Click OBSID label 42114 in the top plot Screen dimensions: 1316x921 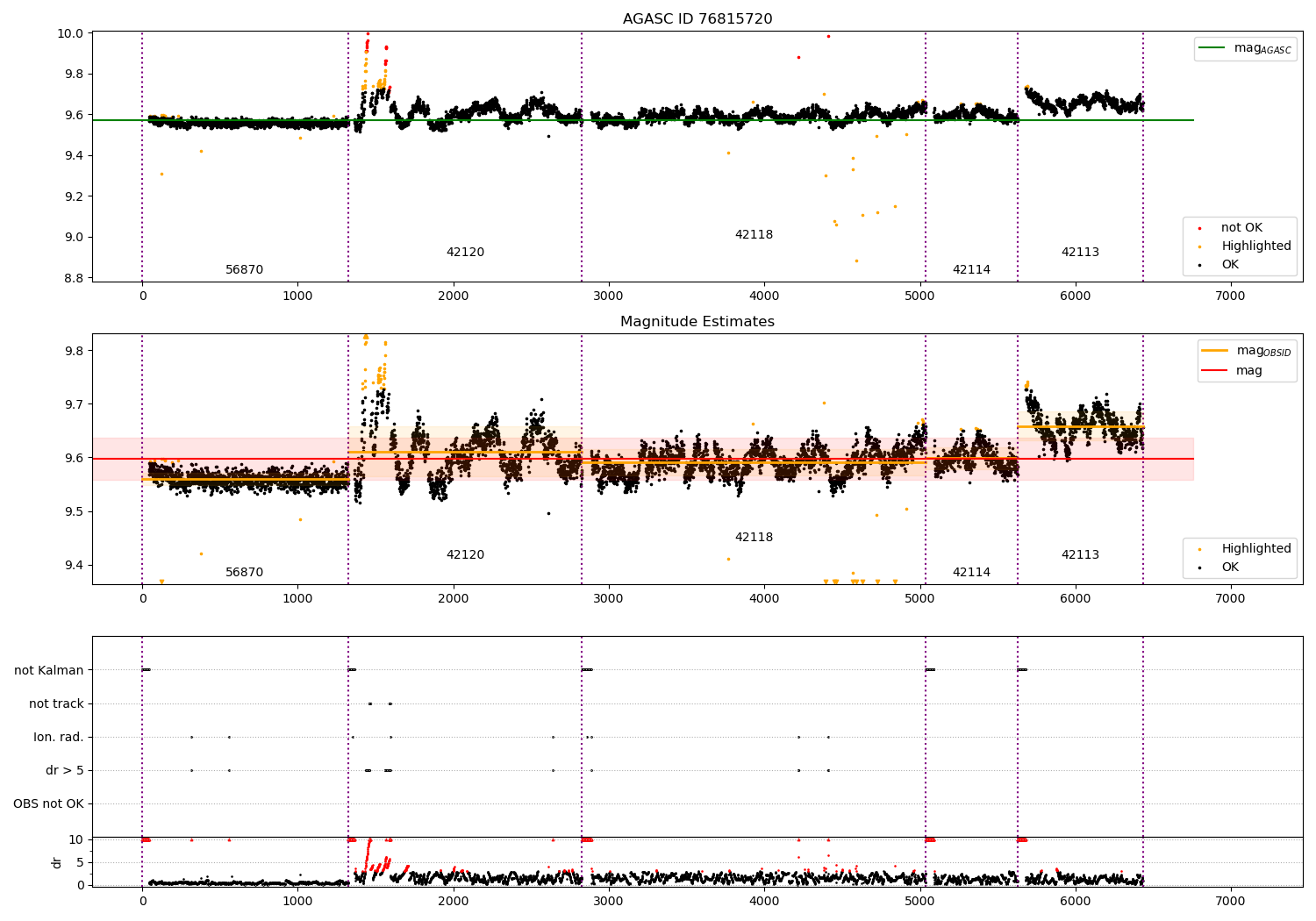coord(972,270)
